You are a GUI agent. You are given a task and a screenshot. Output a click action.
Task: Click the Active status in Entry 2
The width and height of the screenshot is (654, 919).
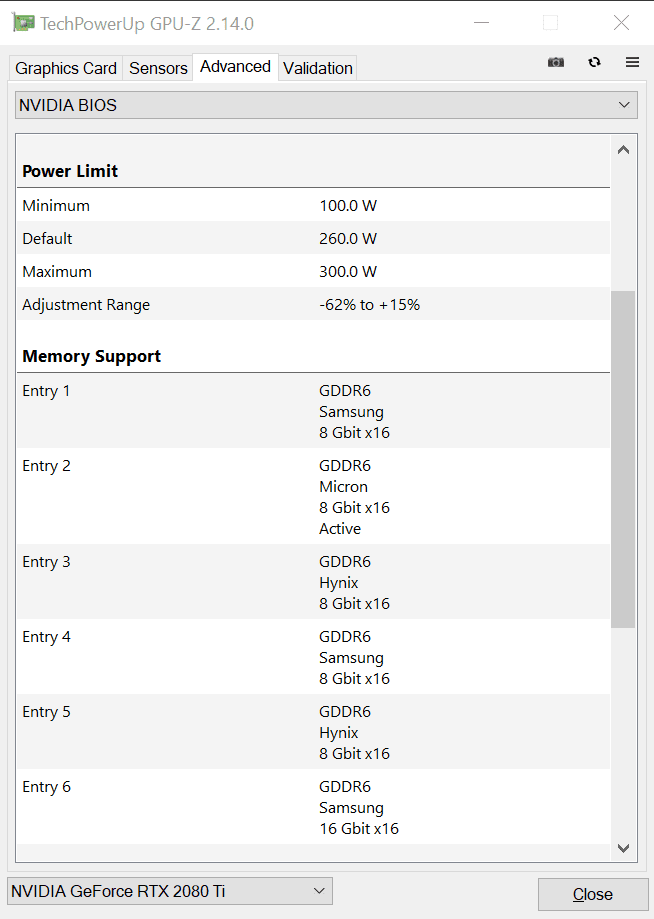click(x=340, y=529)
